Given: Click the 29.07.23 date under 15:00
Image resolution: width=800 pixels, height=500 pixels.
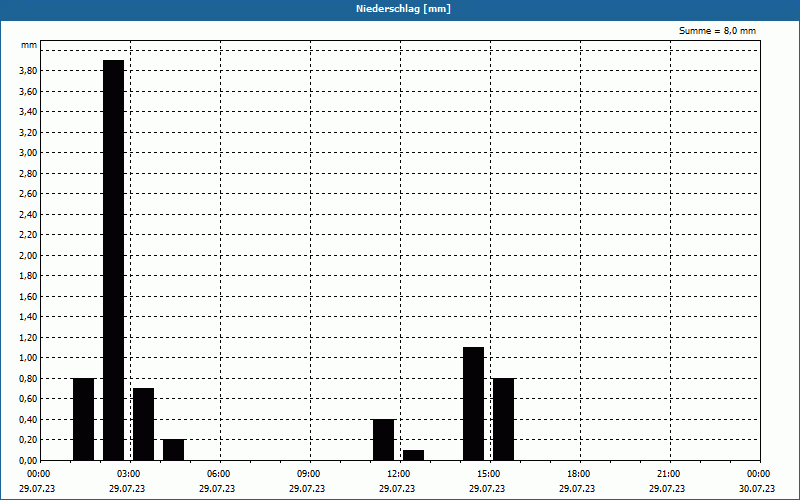Looking at the screenshot, I should [487, 489].
